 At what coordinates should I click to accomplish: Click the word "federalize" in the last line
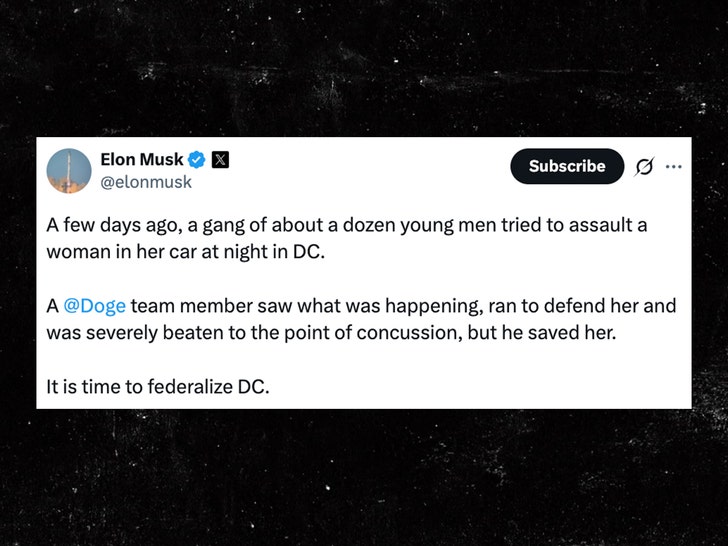click(187, 385)
